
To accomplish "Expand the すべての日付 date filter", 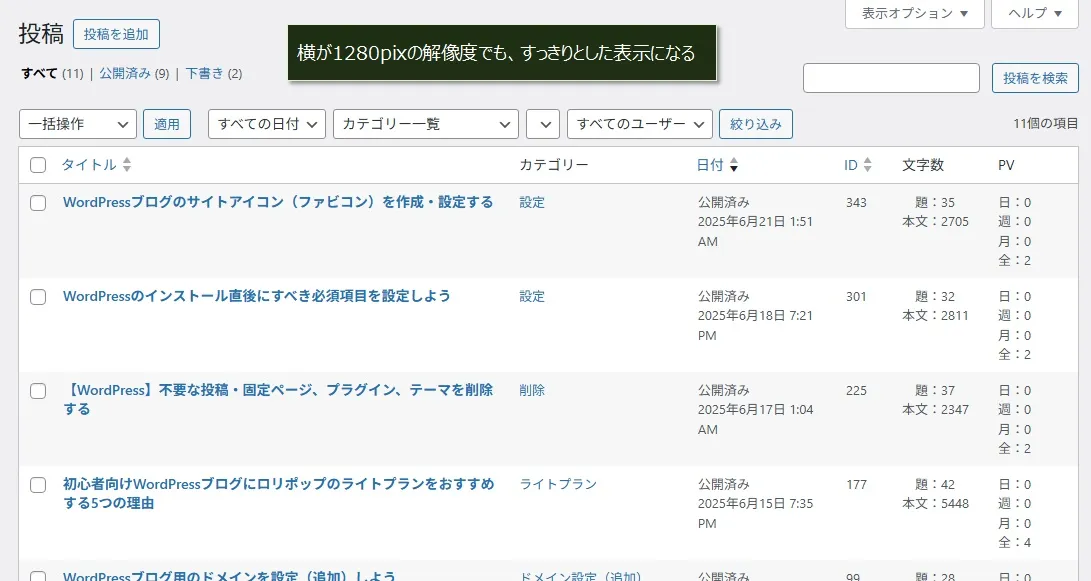I will tap(267, 124).
